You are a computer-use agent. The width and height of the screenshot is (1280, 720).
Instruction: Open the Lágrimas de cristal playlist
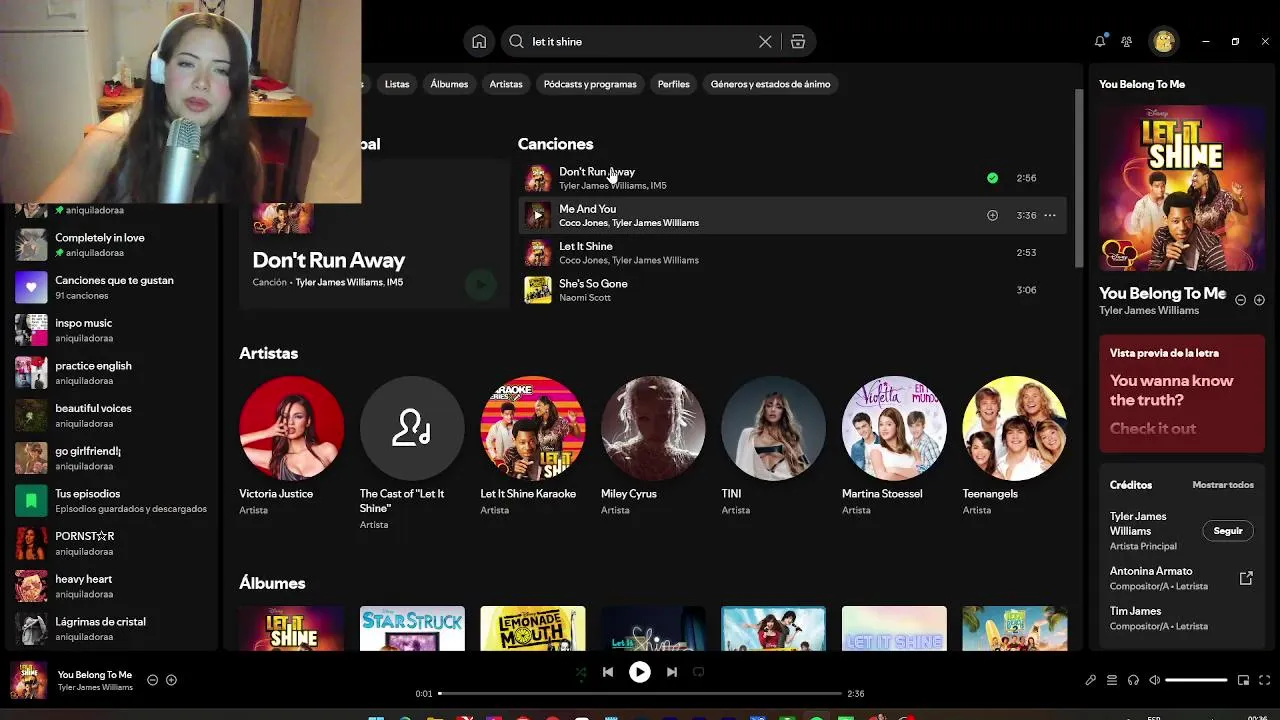click(x=110, y=629)
